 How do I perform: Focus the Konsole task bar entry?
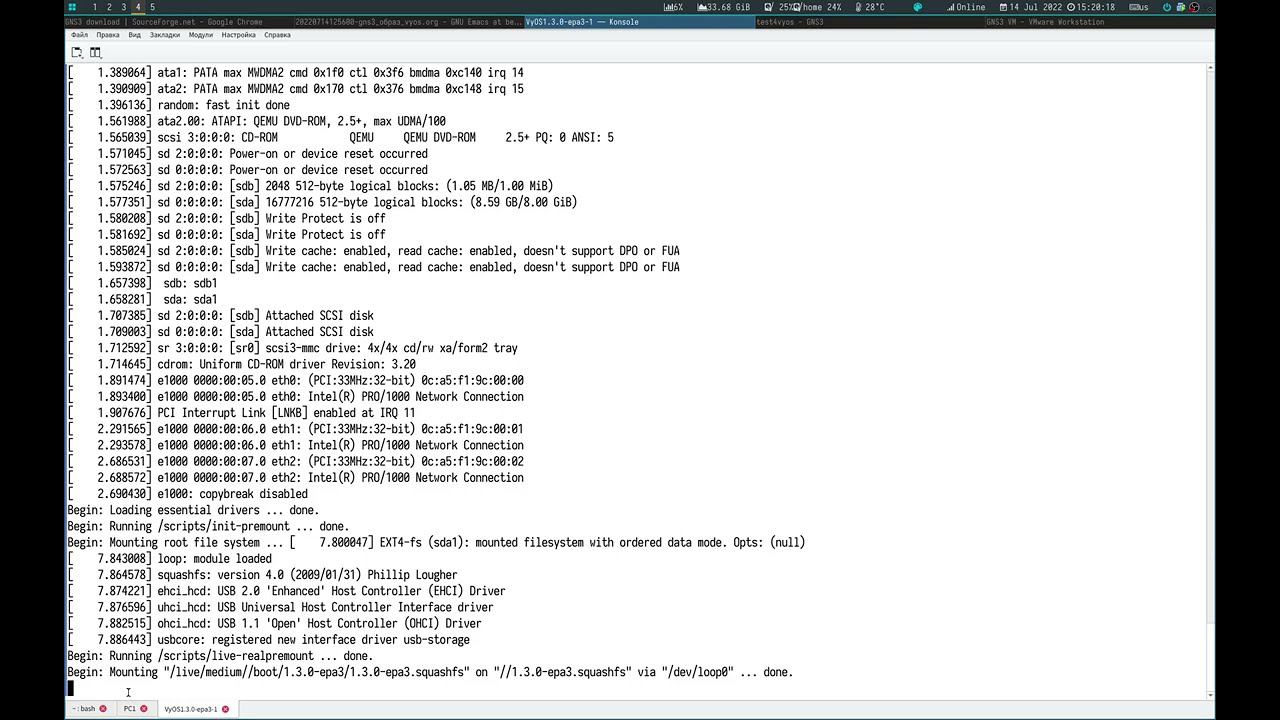point(638,21)
